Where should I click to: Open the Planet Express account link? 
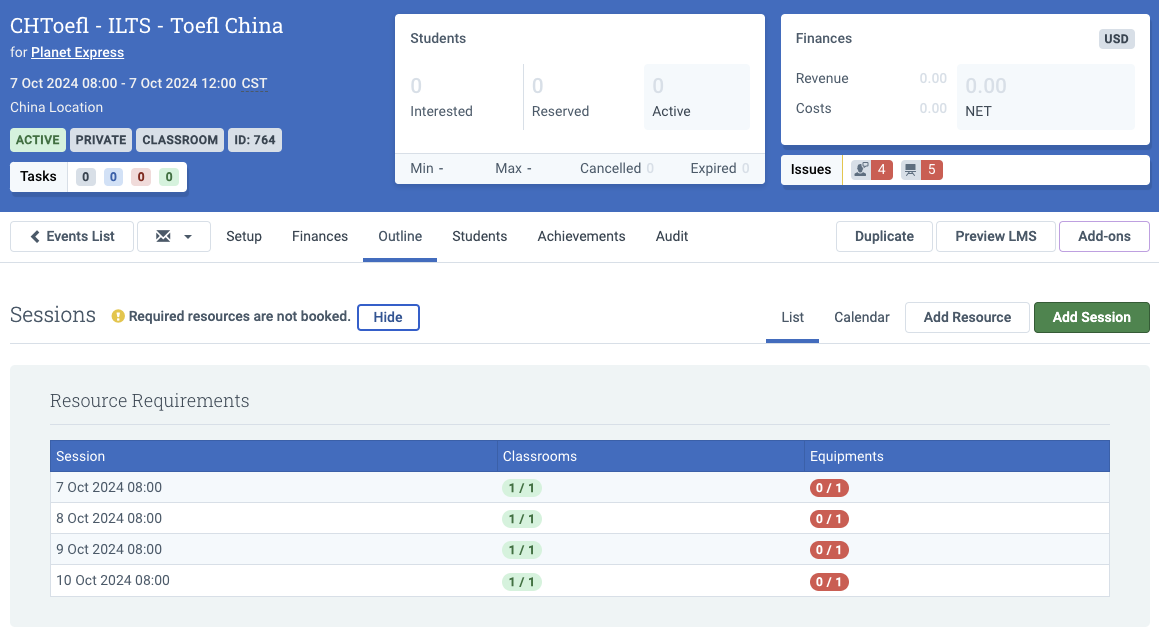78,52
